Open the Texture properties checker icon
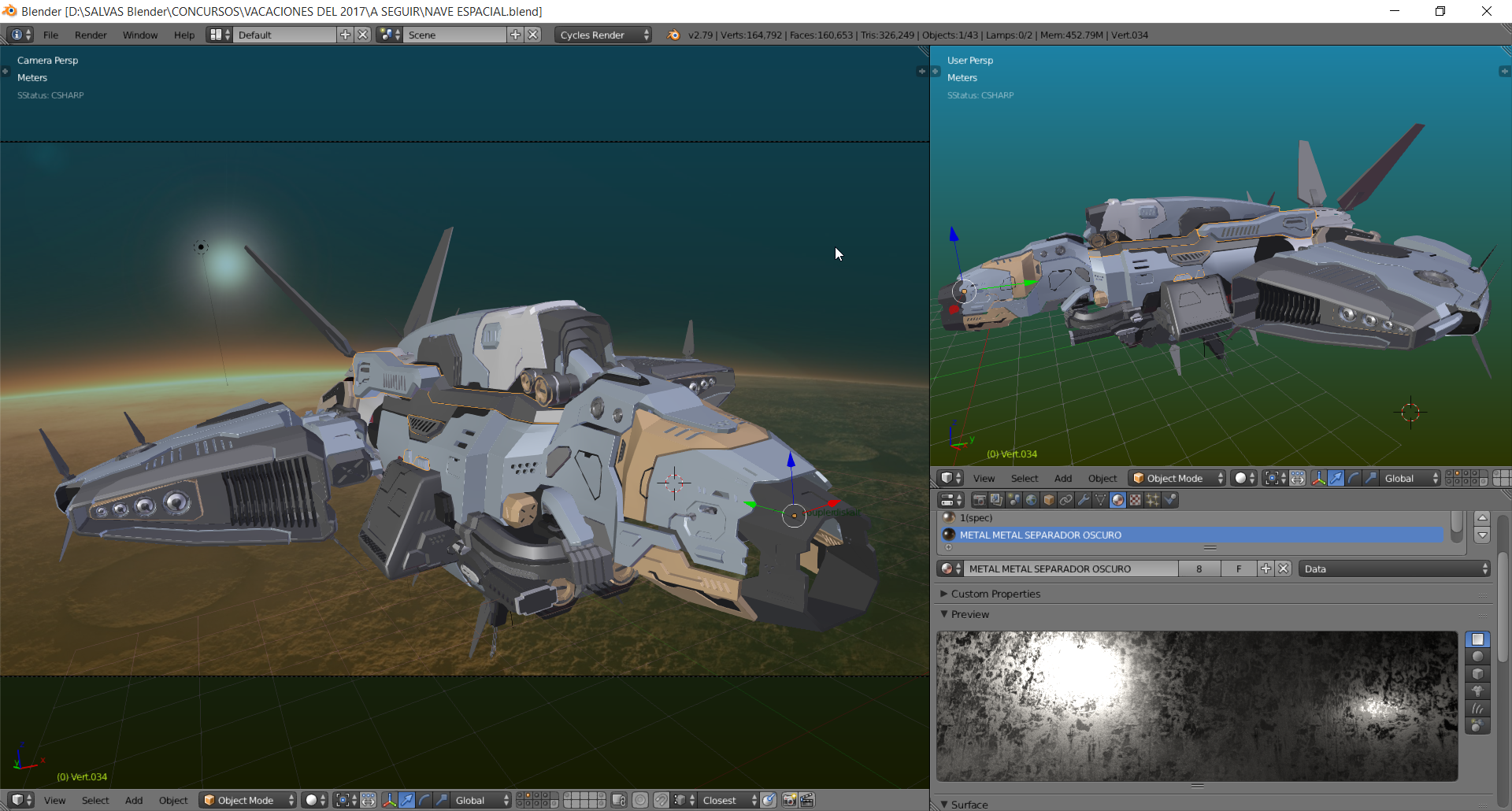Image resolution: width=1512 pixels, height=811 pixels. coord(1135,500)
